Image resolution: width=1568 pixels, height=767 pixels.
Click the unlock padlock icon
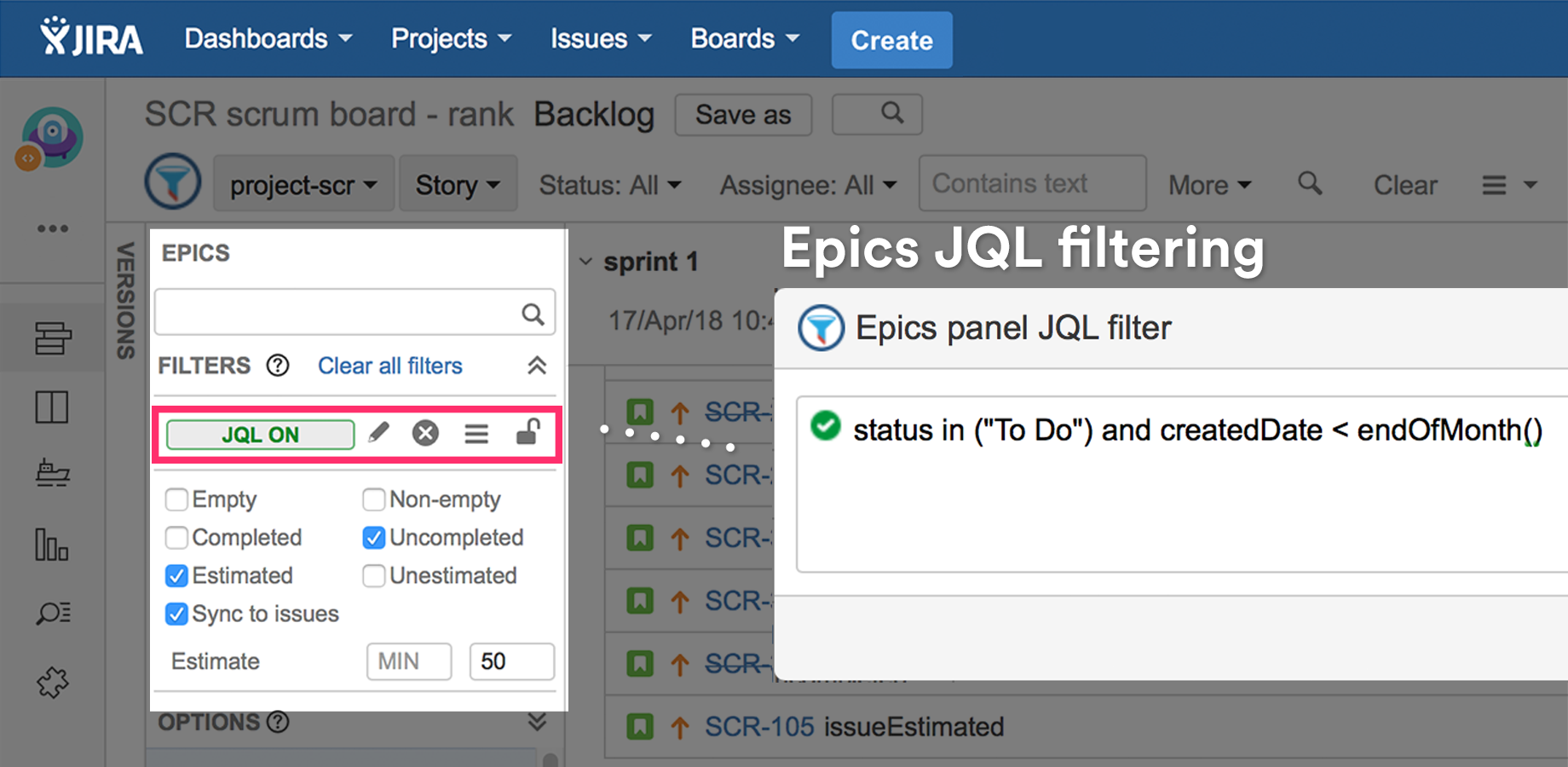point(528,432)
